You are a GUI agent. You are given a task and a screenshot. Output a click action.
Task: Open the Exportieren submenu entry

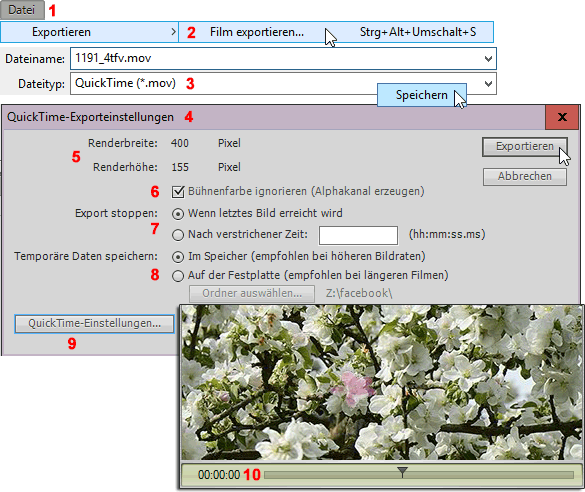[89, 32]
